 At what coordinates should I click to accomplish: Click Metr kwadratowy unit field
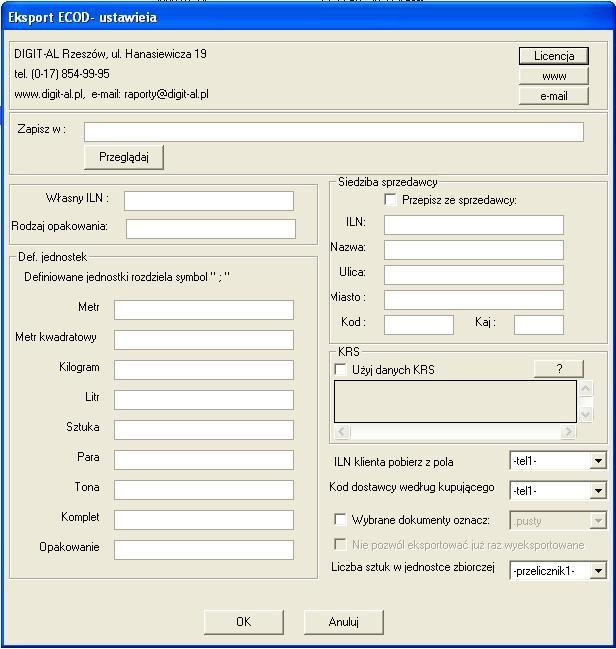pos(204,340)
